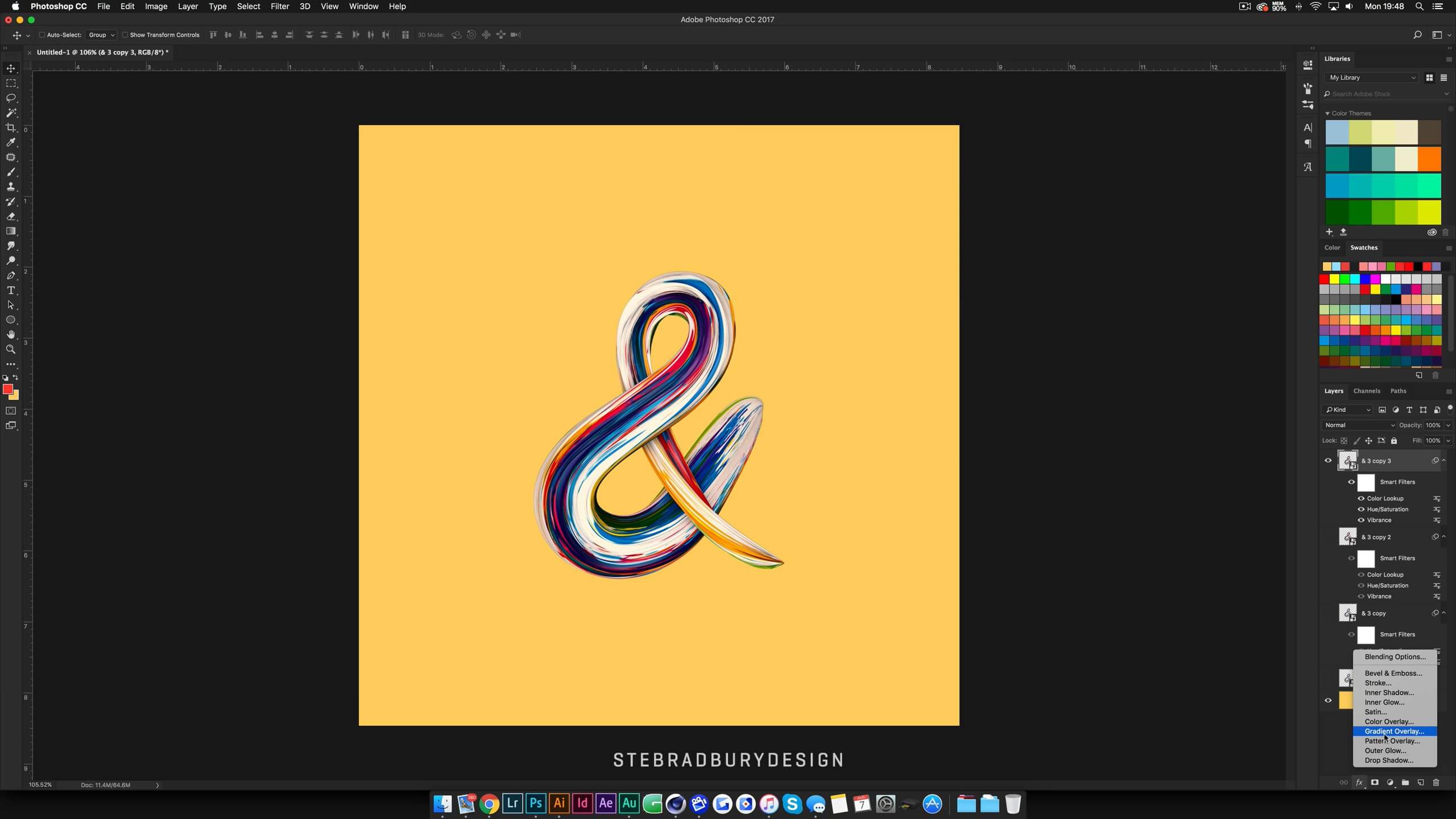The width and height of the screenshot is (1456, 819).
Task: Choose the Gradient tool in toolbar
Action: coord(11,231)
